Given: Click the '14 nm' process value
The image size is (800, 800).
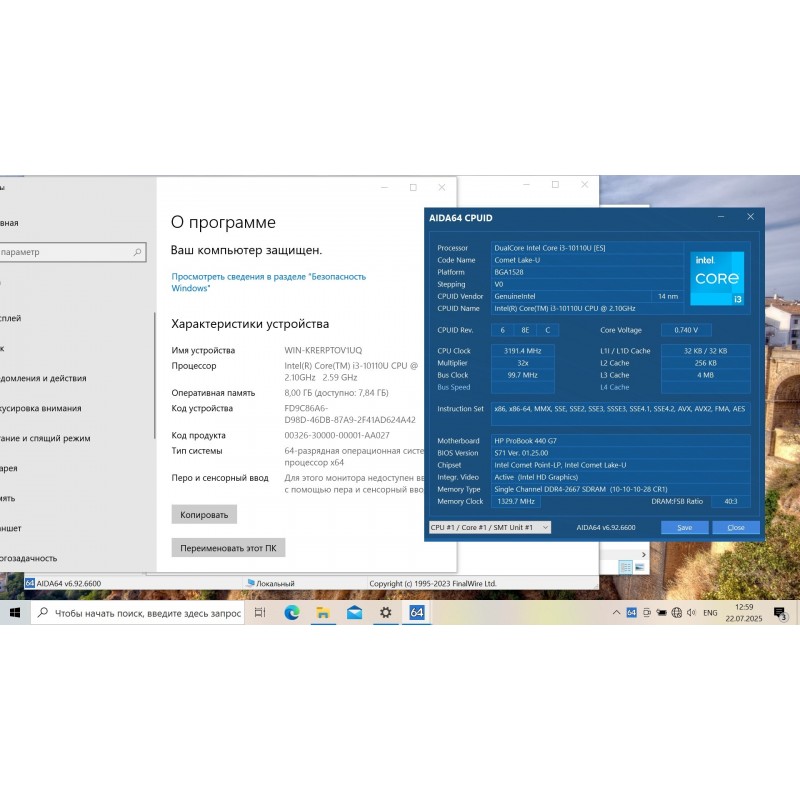Looking at the screenshot, I should 668,296.
